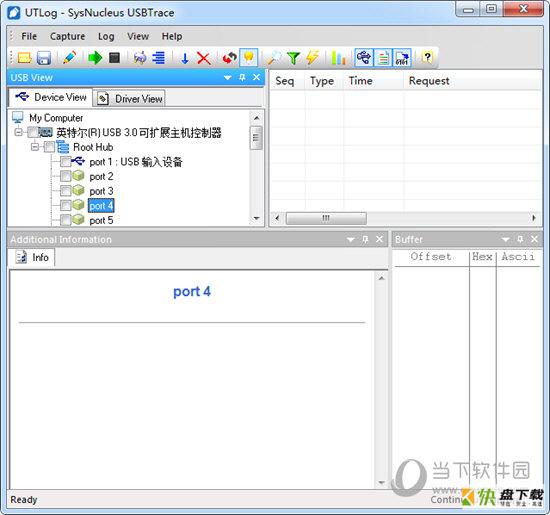Check the port 2 checkbox
This screenshot has height=515, width=550.
pyautogui.click(x=65, y=176)
